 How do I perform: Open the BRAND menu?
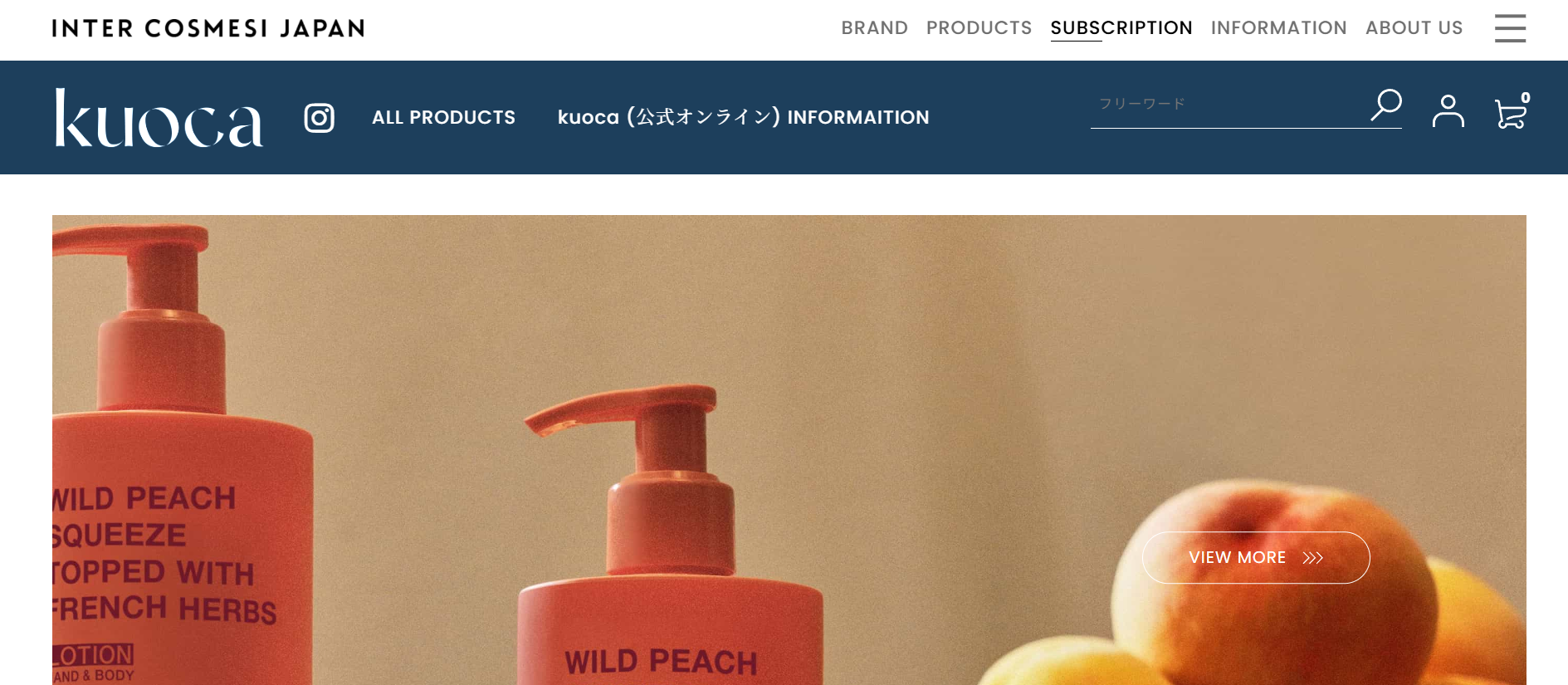(x=874, y=28)
